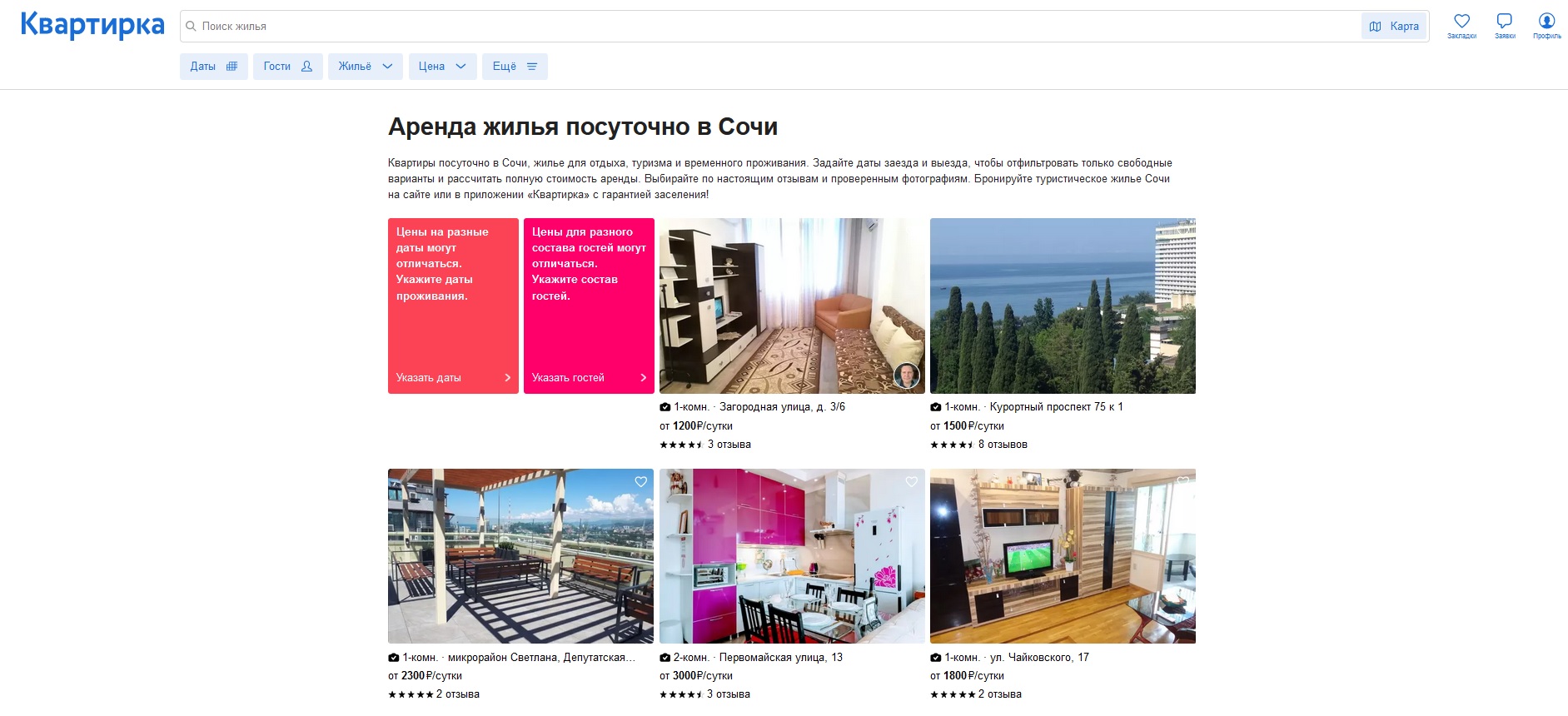
Task: Open the Карта map view button
Action: click(x=1394, y=27)
